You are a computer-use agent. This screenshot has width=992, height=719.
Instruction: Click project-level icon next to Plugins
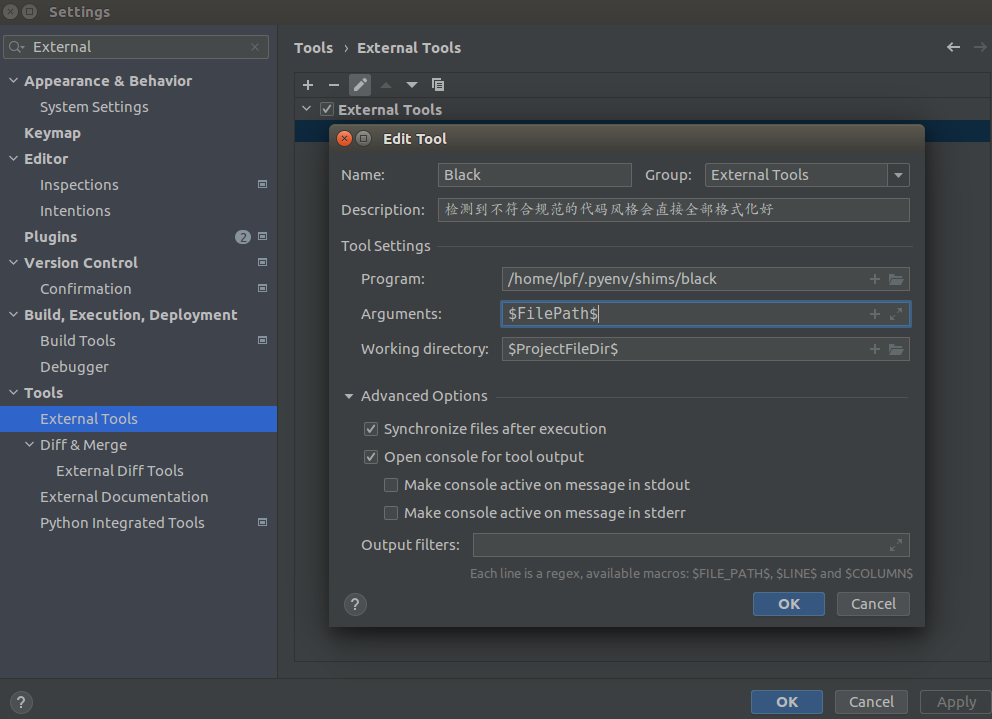click(263, 236)
